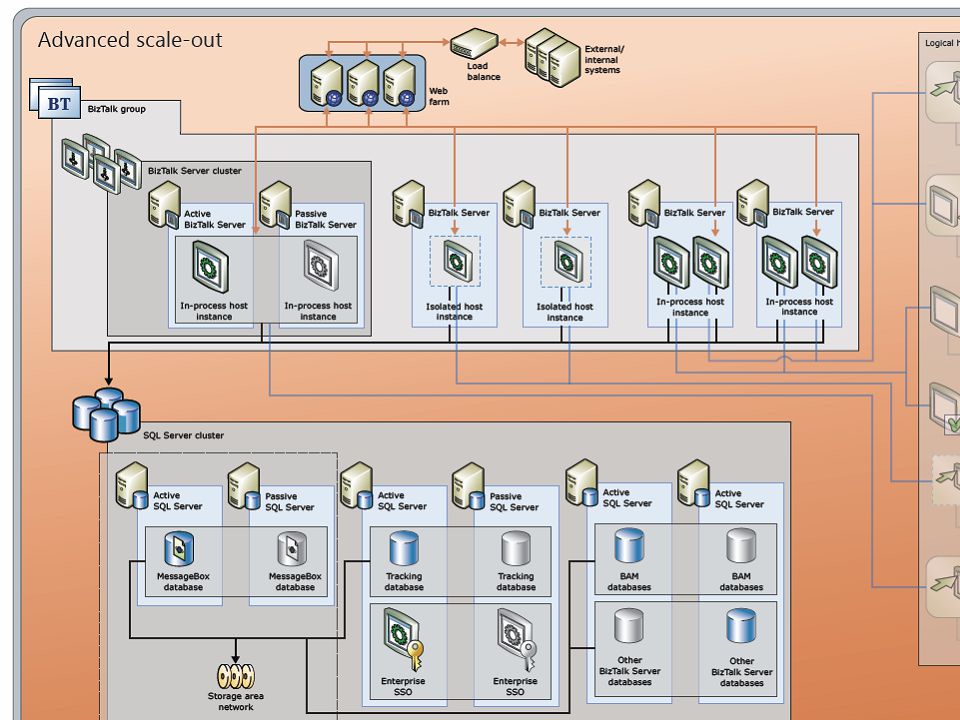Click the Active SQL Server machine above grey BAM databases
Viewport: 960px width, 720px height.
(x=694, y=484)
